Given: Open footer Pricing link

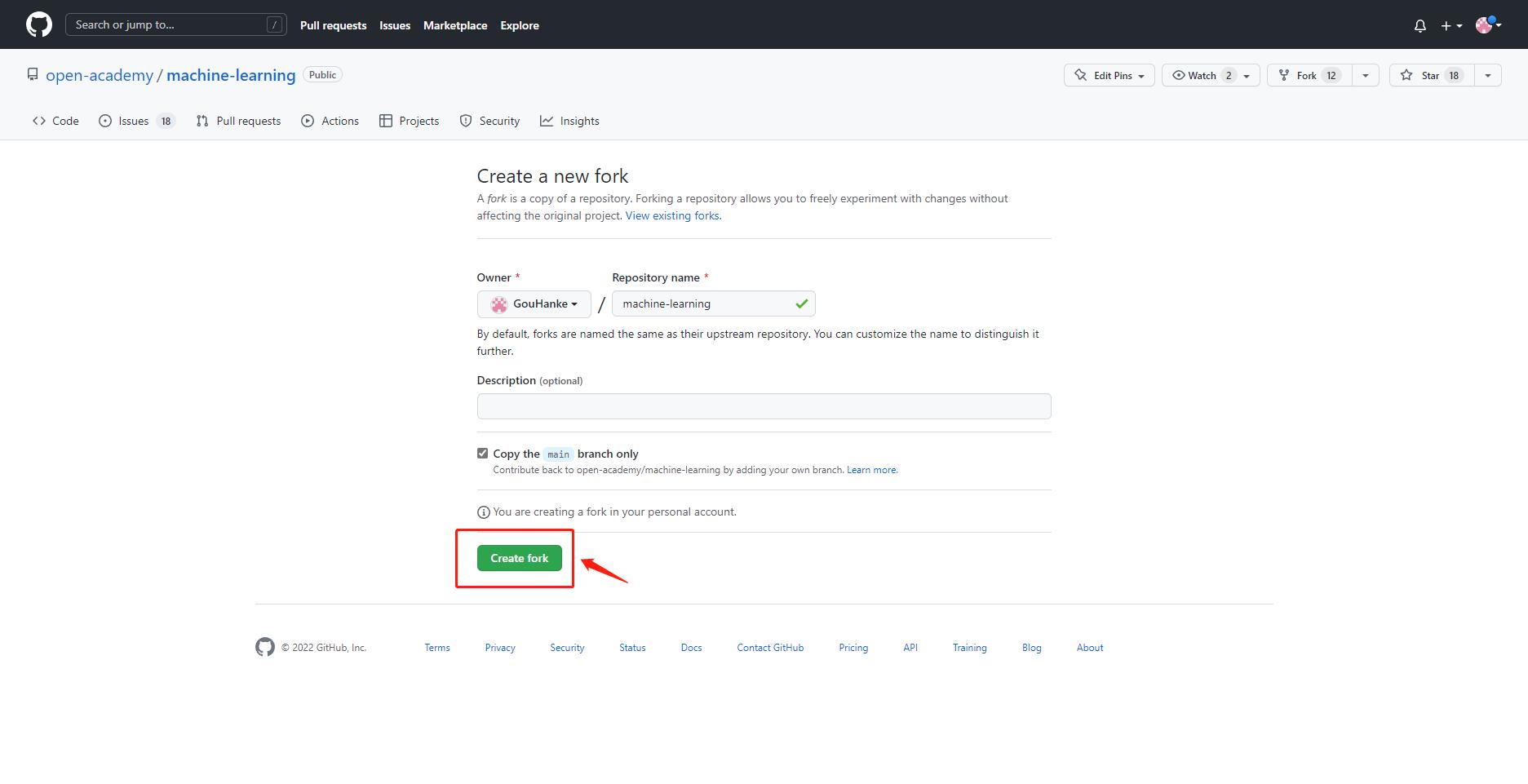Looking at the screenshot, I should tap(853, 648).
